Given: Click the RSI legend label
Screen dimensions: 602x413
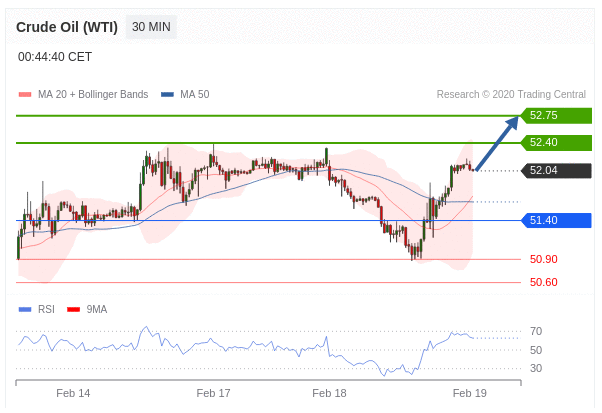Looking at the screenshot, I should pos(46,309).
